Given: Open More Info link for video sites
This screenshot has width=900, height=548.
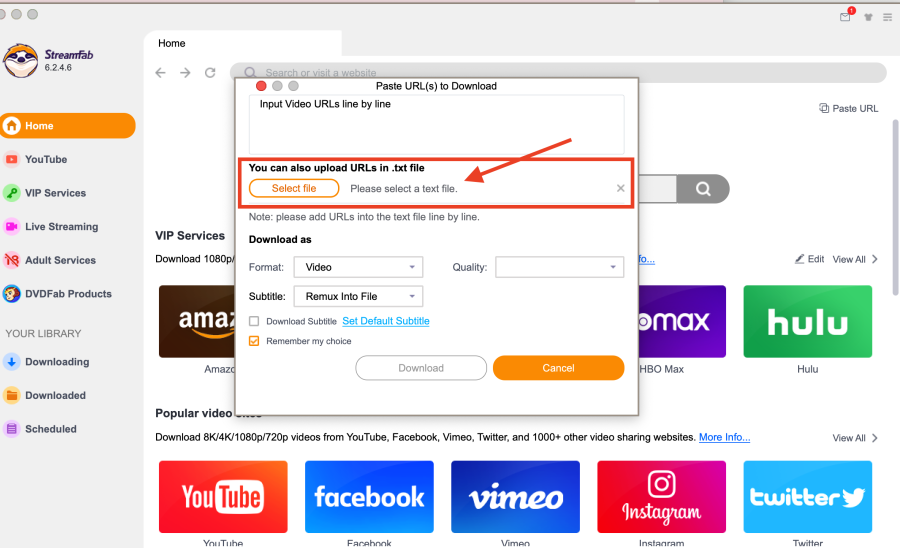Looking at the screenshot, I should (x=724, y=437).
